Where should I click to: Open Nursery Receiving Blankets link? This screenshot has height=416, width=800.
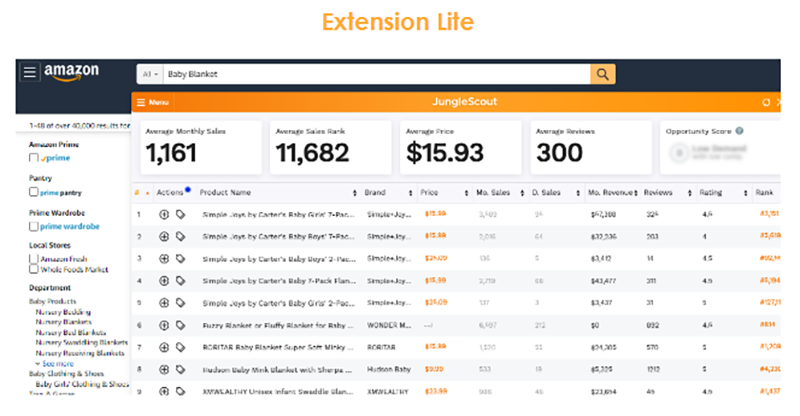(x=80, y=353)
